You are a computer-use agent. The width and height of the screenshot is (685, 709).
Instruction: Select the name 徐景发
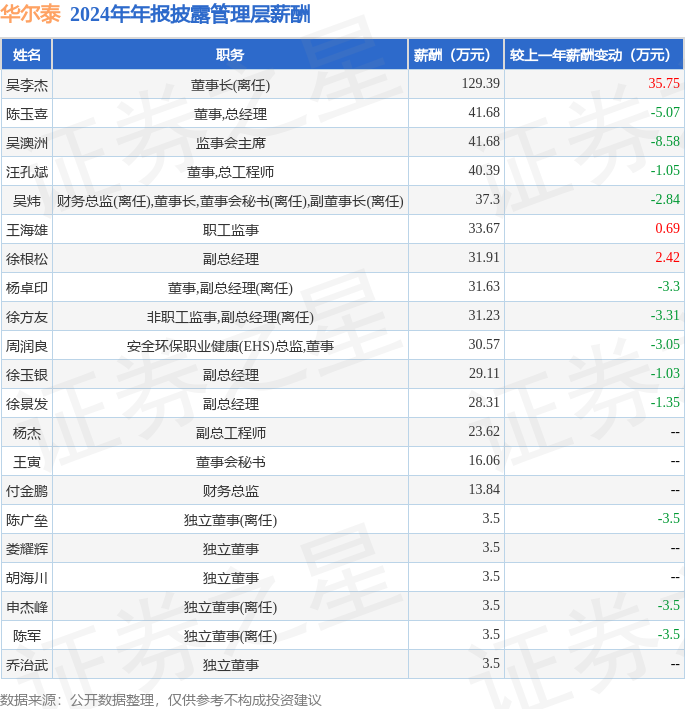pos(27,404)
